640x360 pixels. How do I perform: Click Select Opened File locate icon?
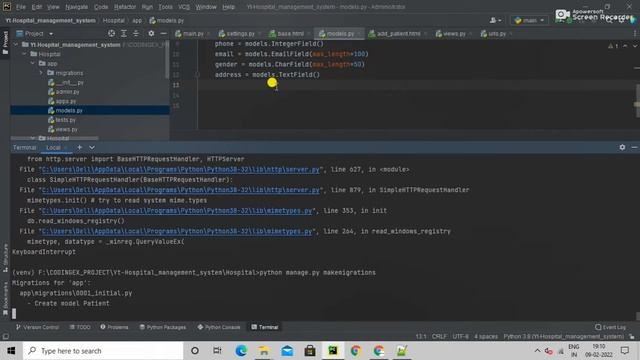[x=111, y=33]
